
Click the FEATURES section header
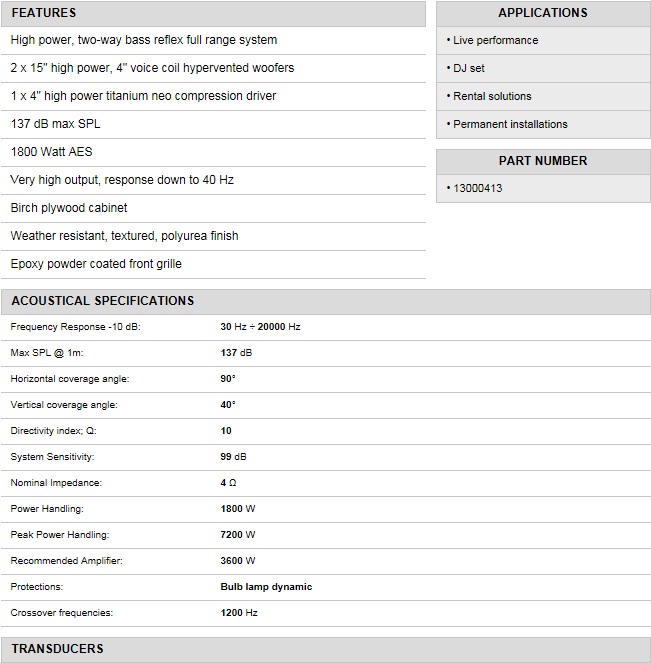click(43, 13)
